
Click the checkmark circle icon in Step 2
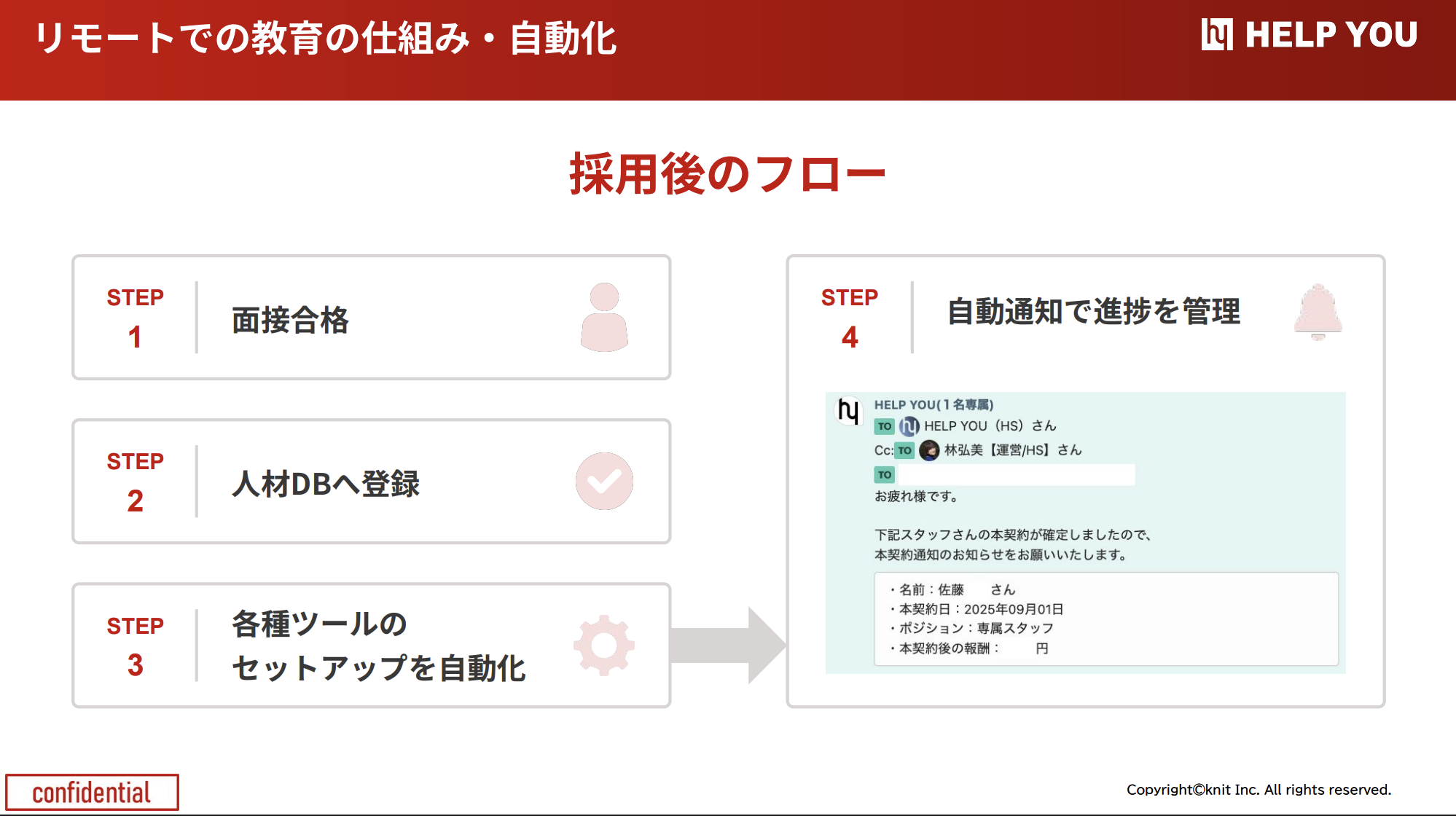[604, 482]
